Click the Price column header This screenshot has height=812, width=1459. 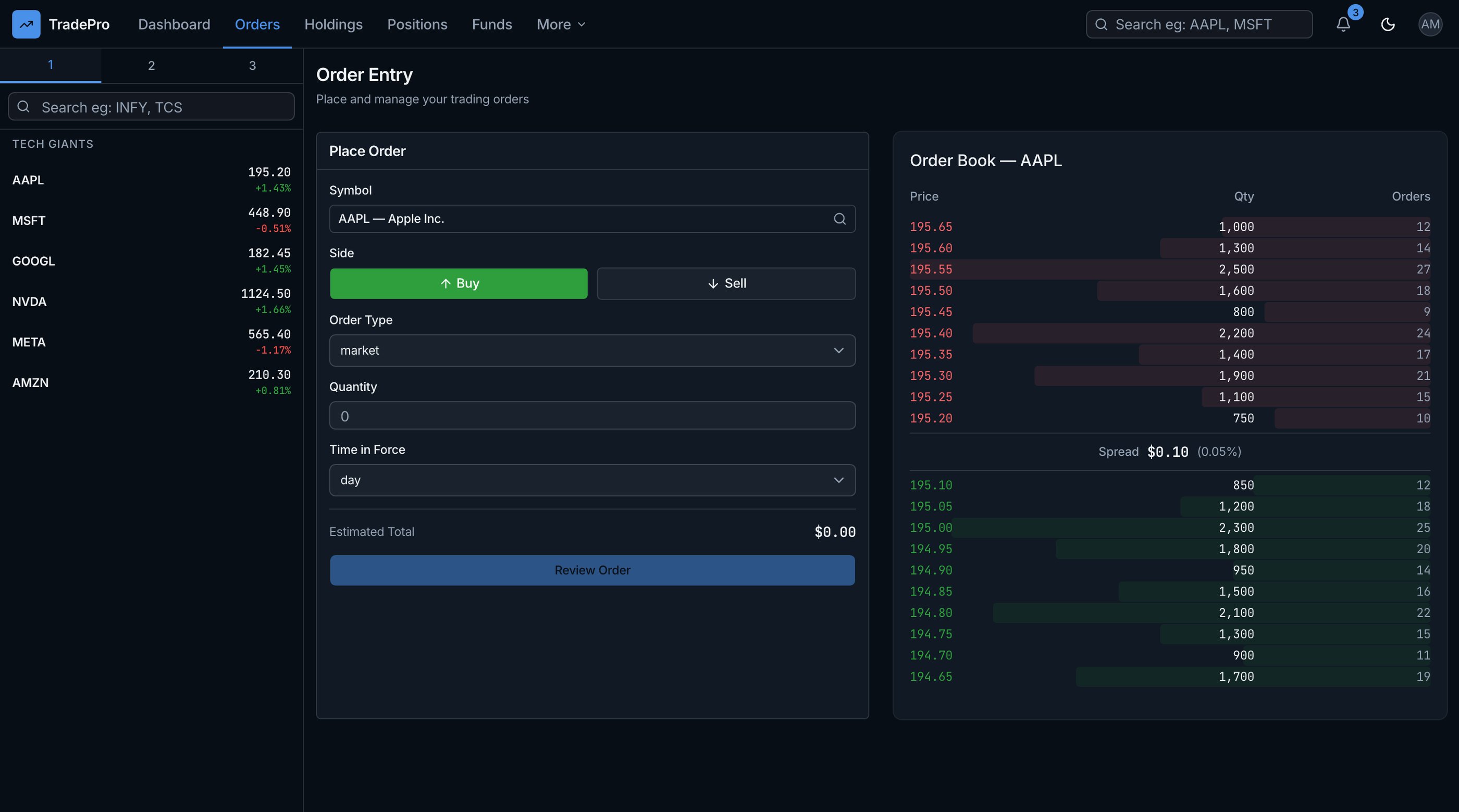[x=924, y=196]
